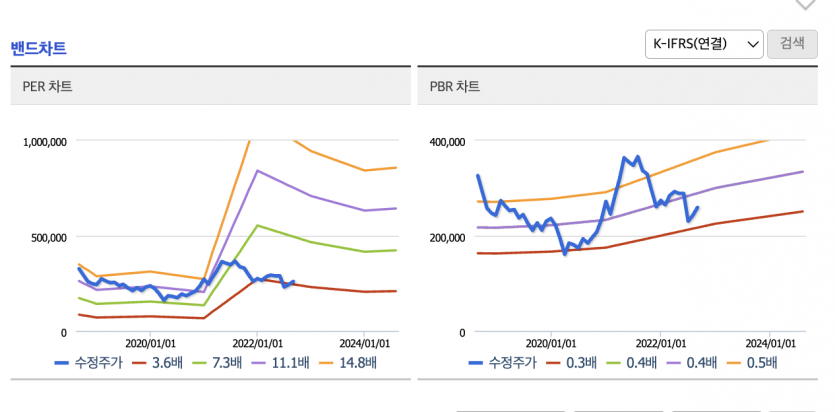Select the PER 차트 panel header
This screenshot has width=835, height=412.
tap(210, 86)
